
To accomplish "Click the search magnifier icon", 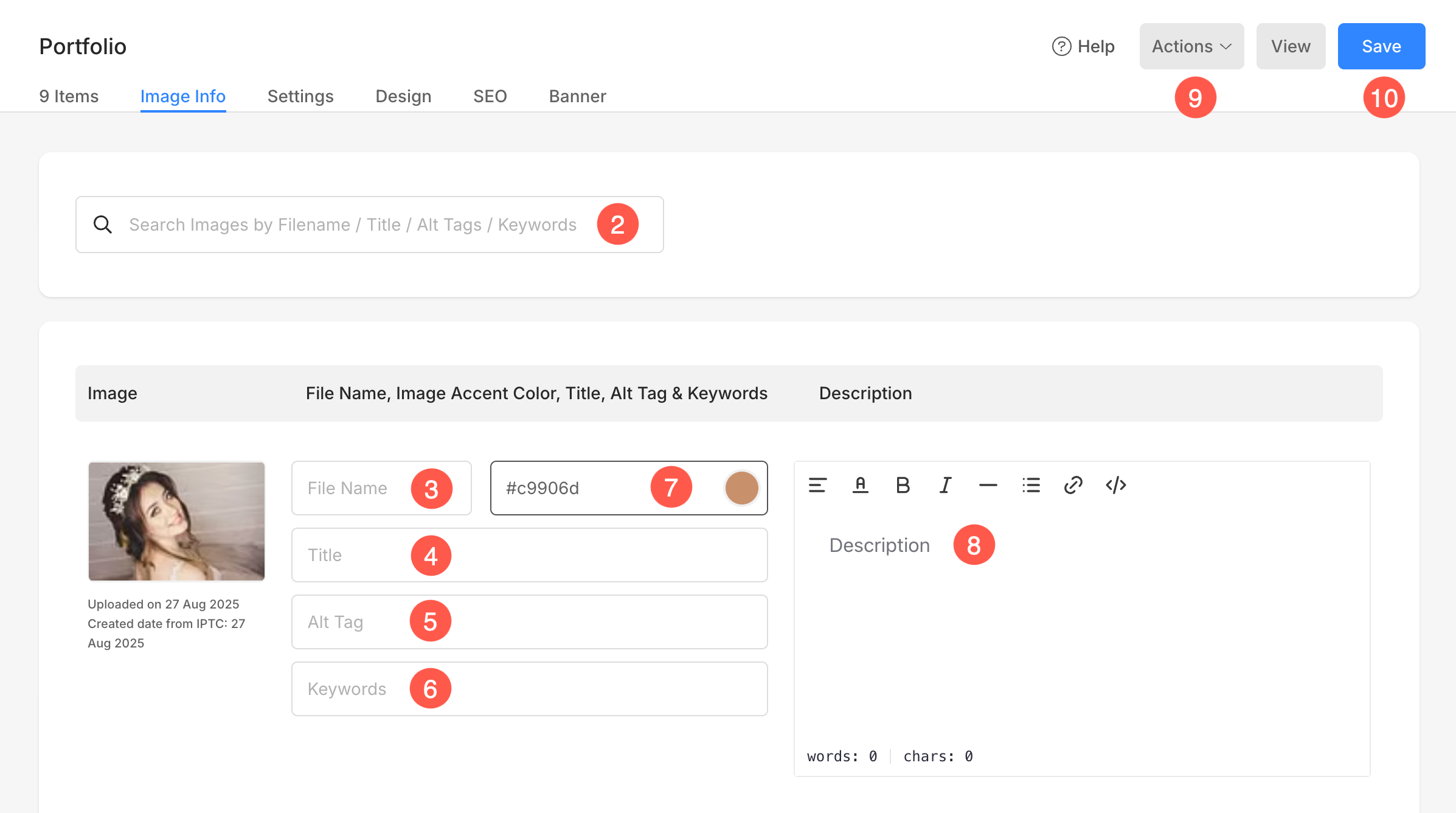I will click(x=102, y=225).
